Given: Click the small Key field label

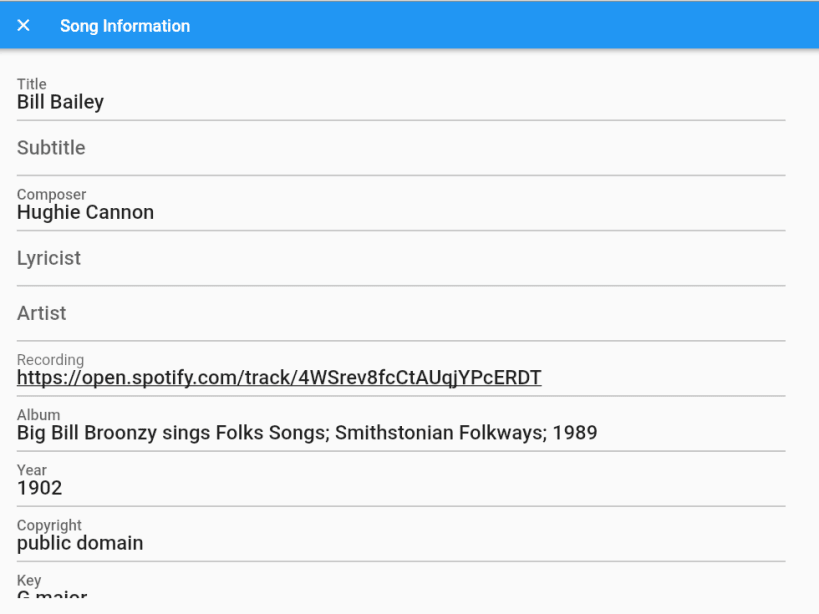Looking at the screenshot, I should [29, 580].
